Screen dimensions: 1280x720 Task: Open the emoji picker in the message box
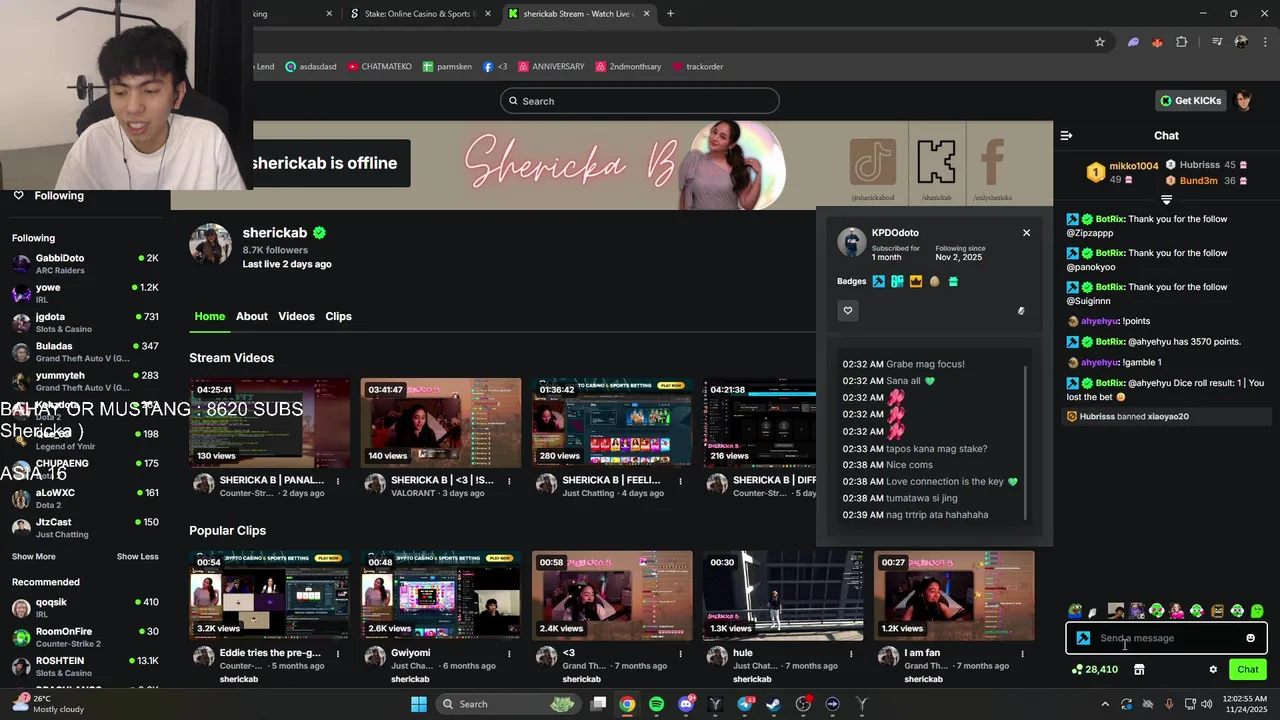[x=1250, y=638]
